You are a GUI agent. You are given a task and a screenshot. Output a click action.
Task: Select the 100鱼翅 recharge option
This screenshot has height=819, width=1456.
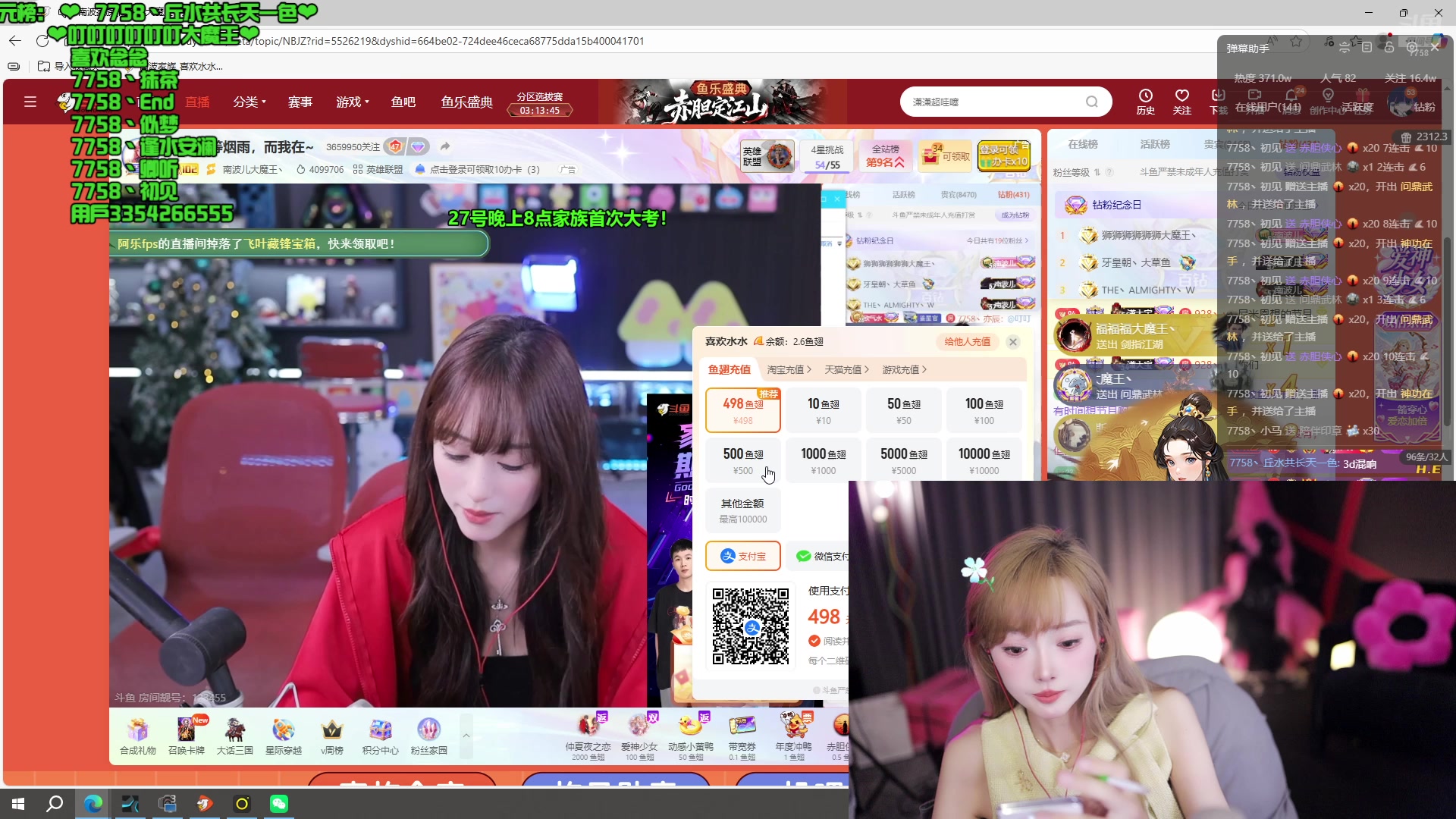(984, 410)
